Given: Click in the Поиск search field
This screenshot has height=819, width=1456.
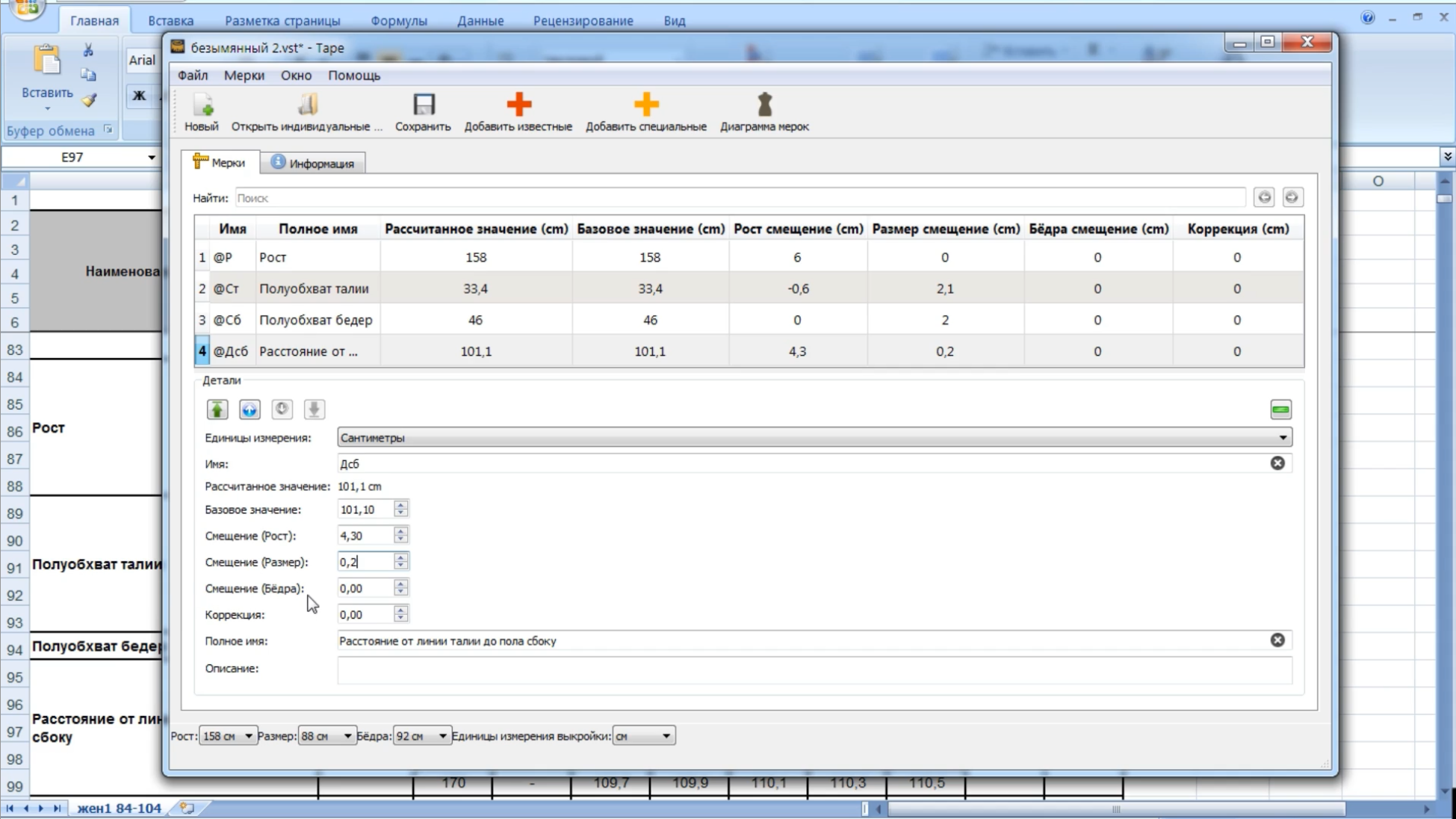Looking at the screenshot, I should pyautogui.click(x=740, y=198).
